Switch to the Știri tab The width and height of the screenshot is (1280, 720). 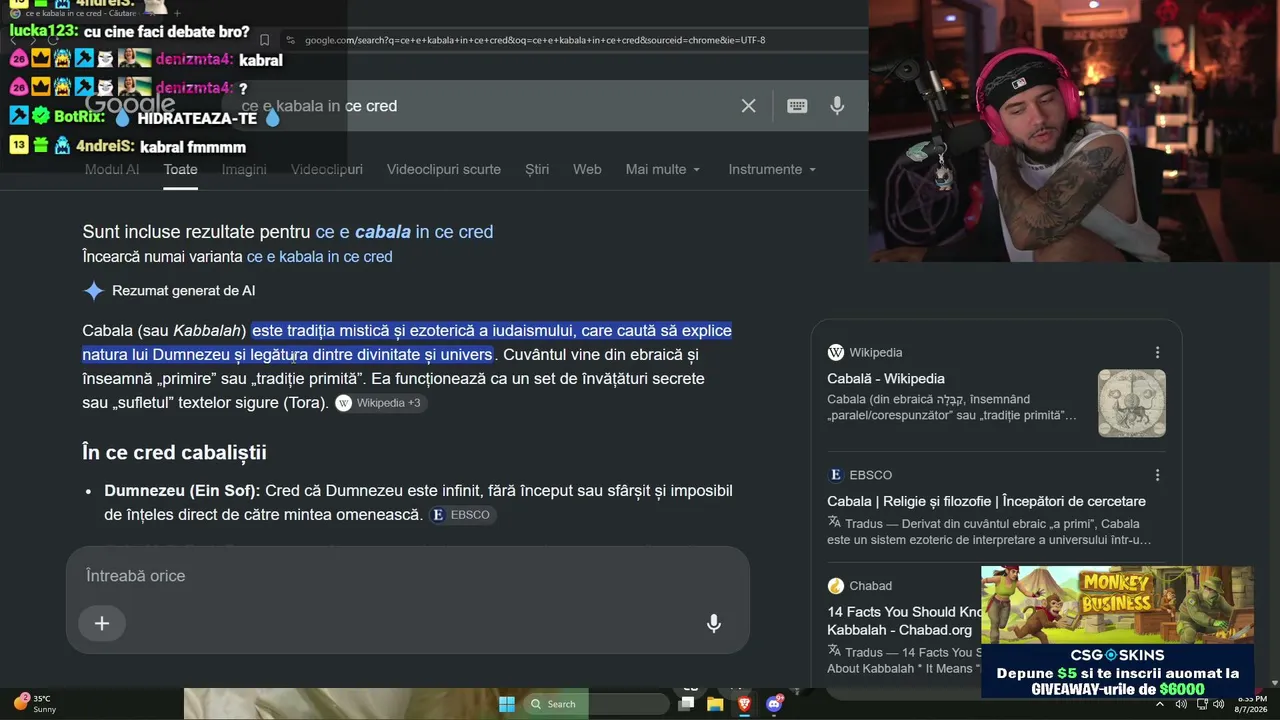[537, 169]
